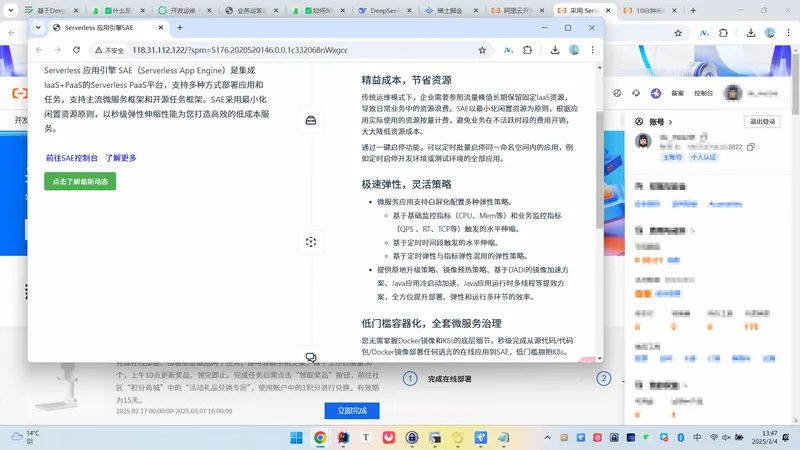The image size is (800, 450).
Task: Go back in the SAE browser window
Action: pos(39,50)
